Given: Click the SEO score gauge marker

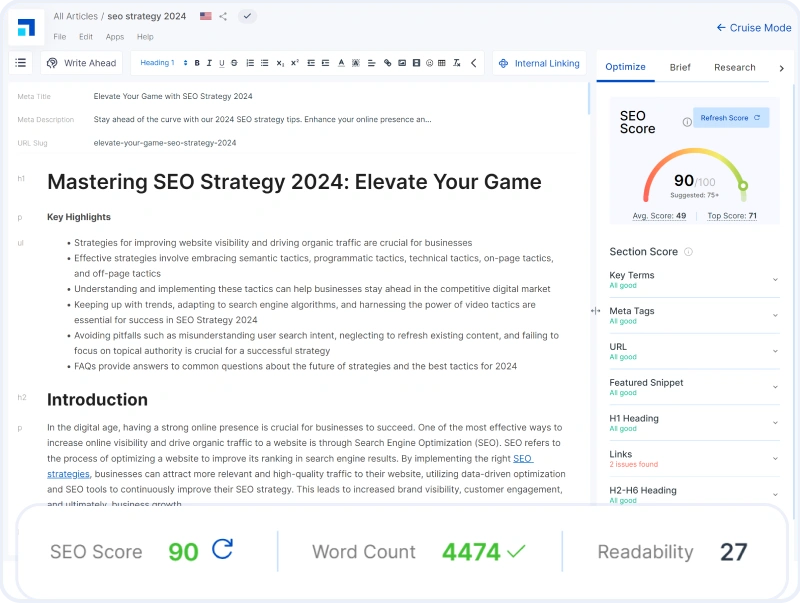Looking at the screenshot, I should point(742,185).
